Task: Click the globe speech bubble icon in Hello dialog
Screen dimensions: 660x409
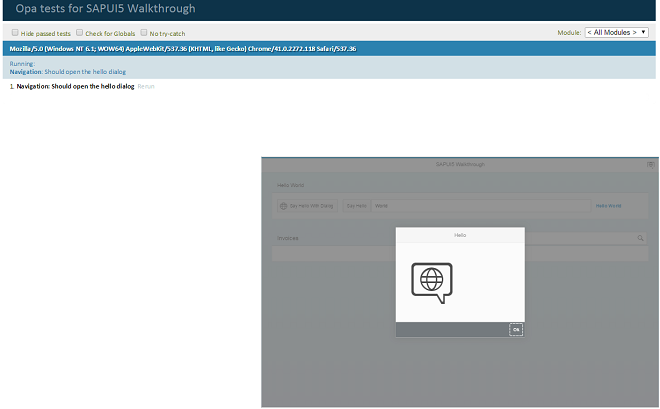Action: tap(432, 283)
